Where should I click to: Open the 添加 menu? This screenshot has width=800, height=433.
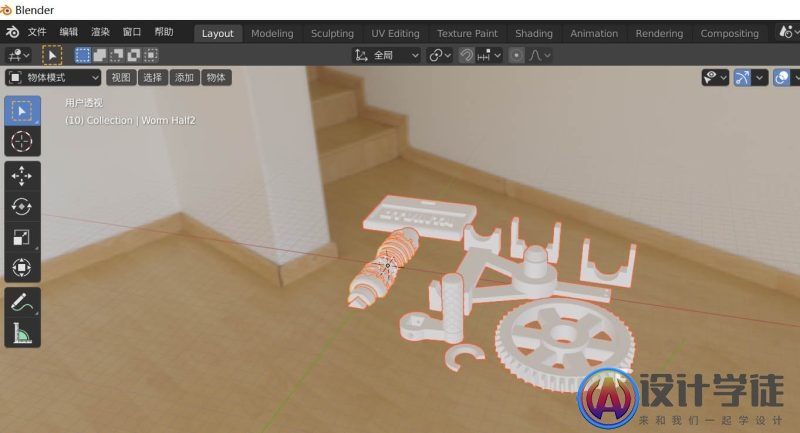tap(184, 78)
